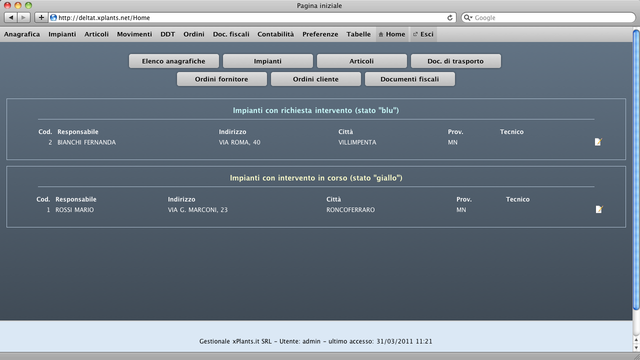This screenshot has height=360, width=640.
Task: Select the VIA ROMA, 40 address
Action: pos(239,142)
